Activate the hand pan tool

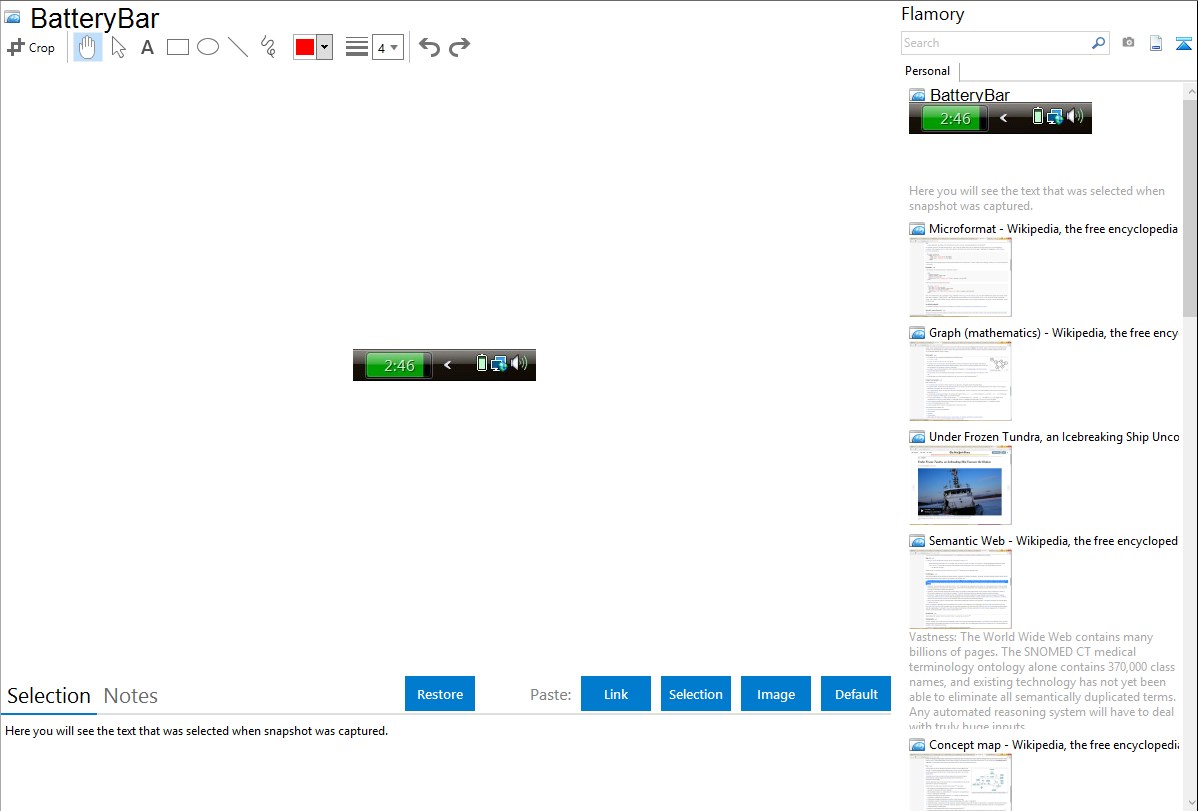pyautogui.click(x=87, y=47)
